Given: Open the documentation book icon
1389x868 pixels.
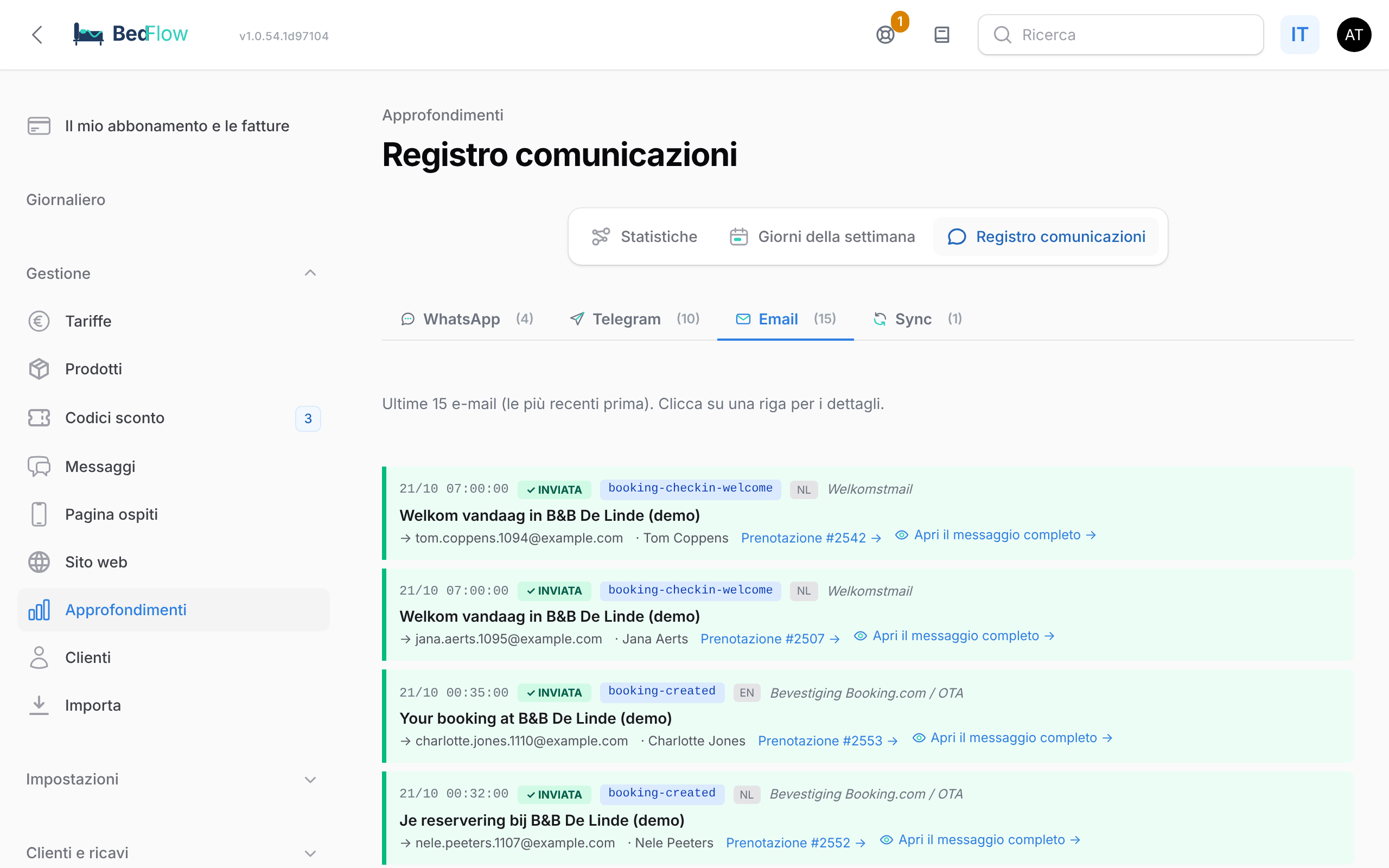Looking at the screenshot, I should [941, 34].
